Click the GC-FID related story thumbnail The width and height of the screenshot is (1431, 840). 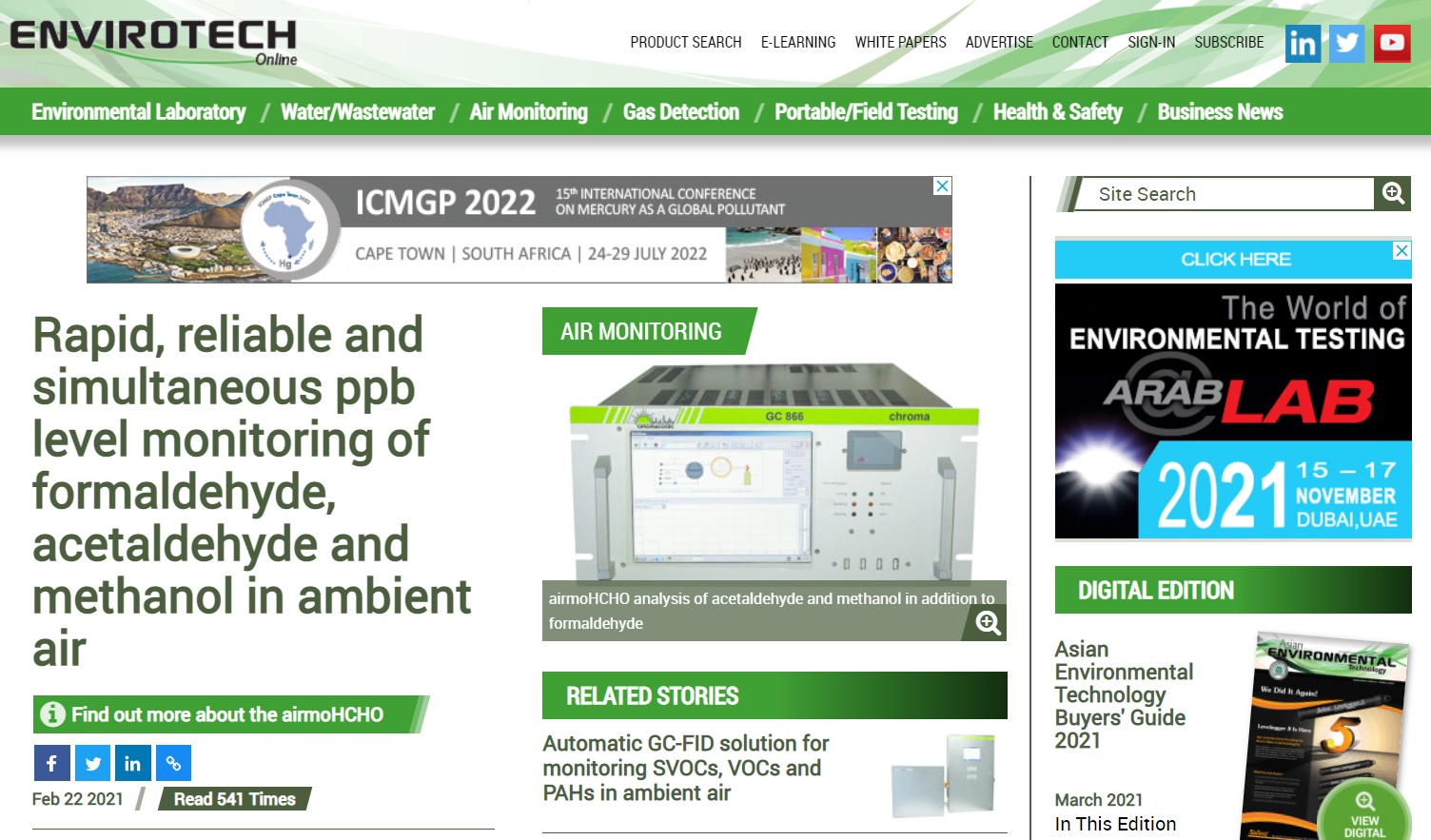pyautogui.click(x=943, y=775)
